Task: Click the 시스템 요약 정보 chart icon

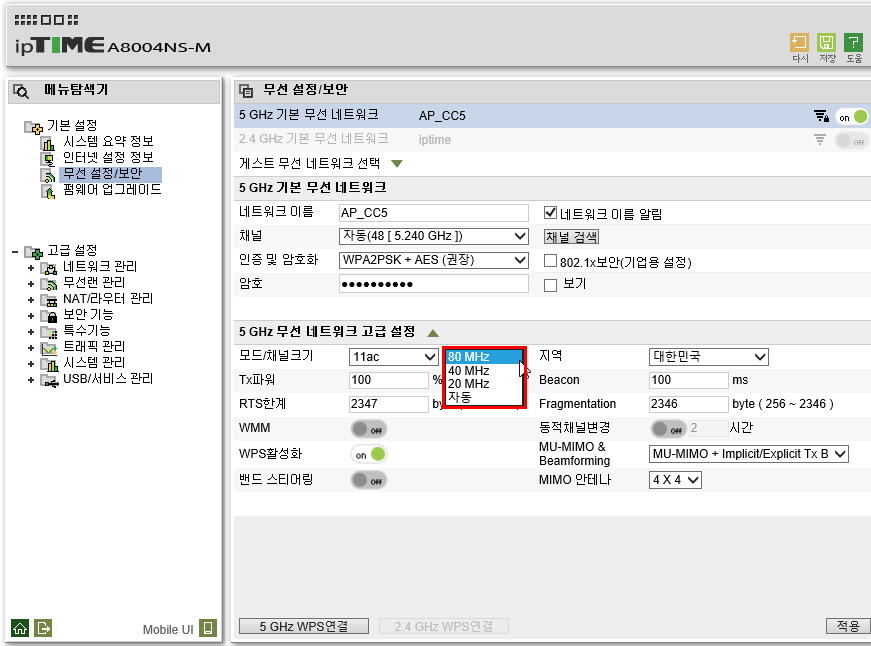Action: pos(49,144)
